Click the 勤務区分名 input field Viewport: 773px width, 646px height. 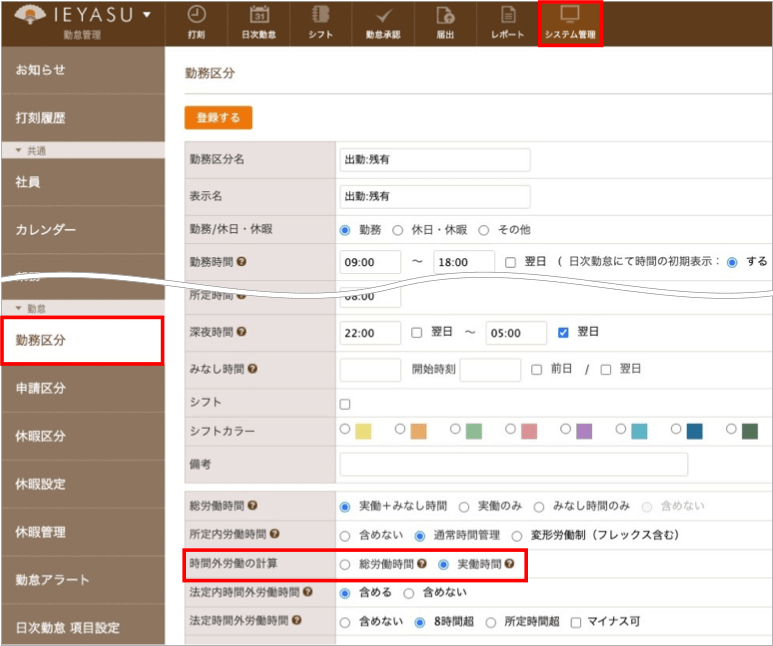(x=435, y=160)
